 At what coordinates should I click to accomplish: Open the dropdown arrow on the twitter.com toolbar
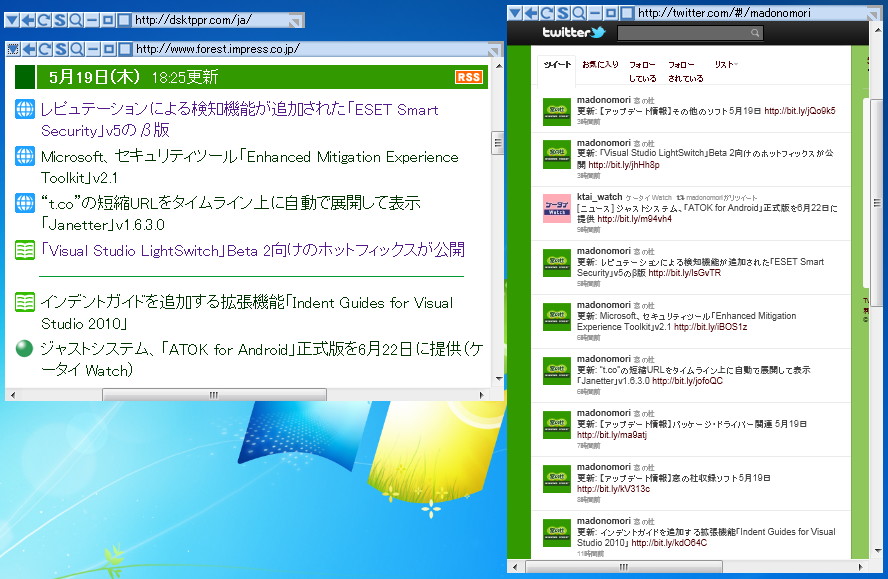point(516,12)
